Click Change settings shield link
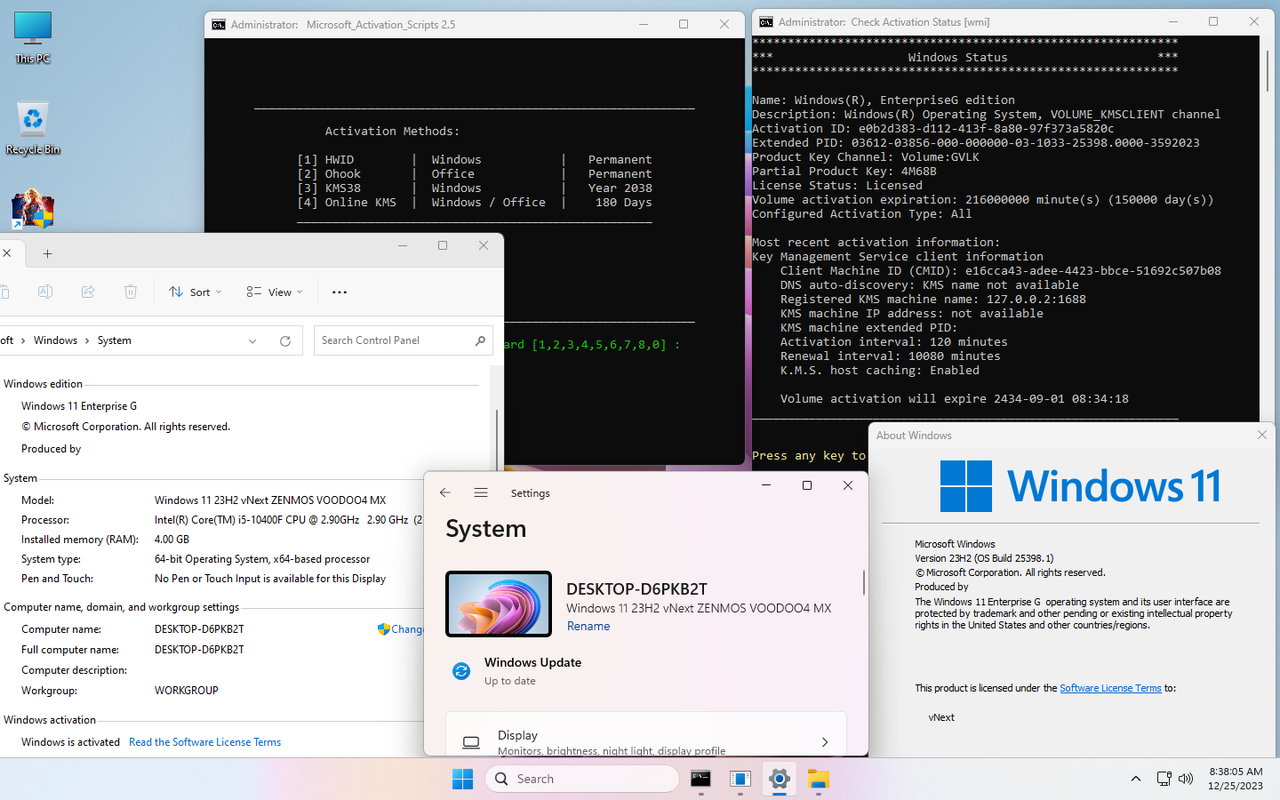The width and height of the screenshot is (1280, 800). (400, 629)
